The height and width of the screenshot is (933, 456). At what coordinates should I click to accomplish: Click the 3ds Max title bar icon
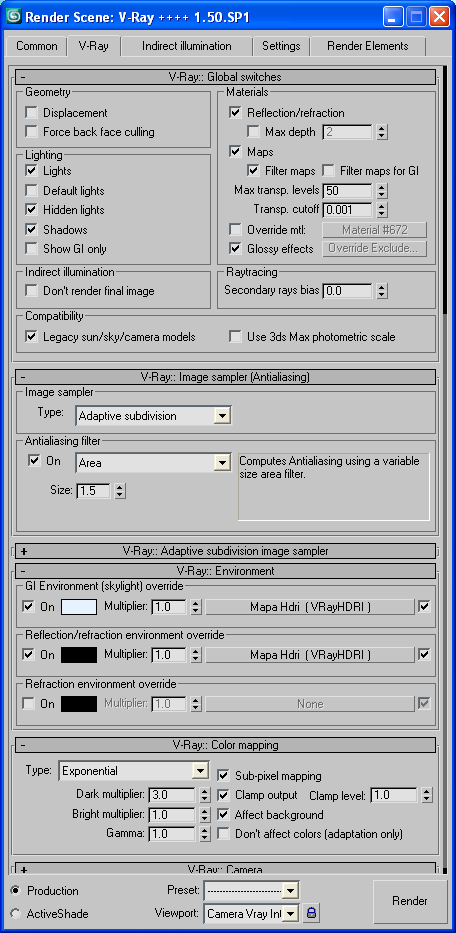13,17
